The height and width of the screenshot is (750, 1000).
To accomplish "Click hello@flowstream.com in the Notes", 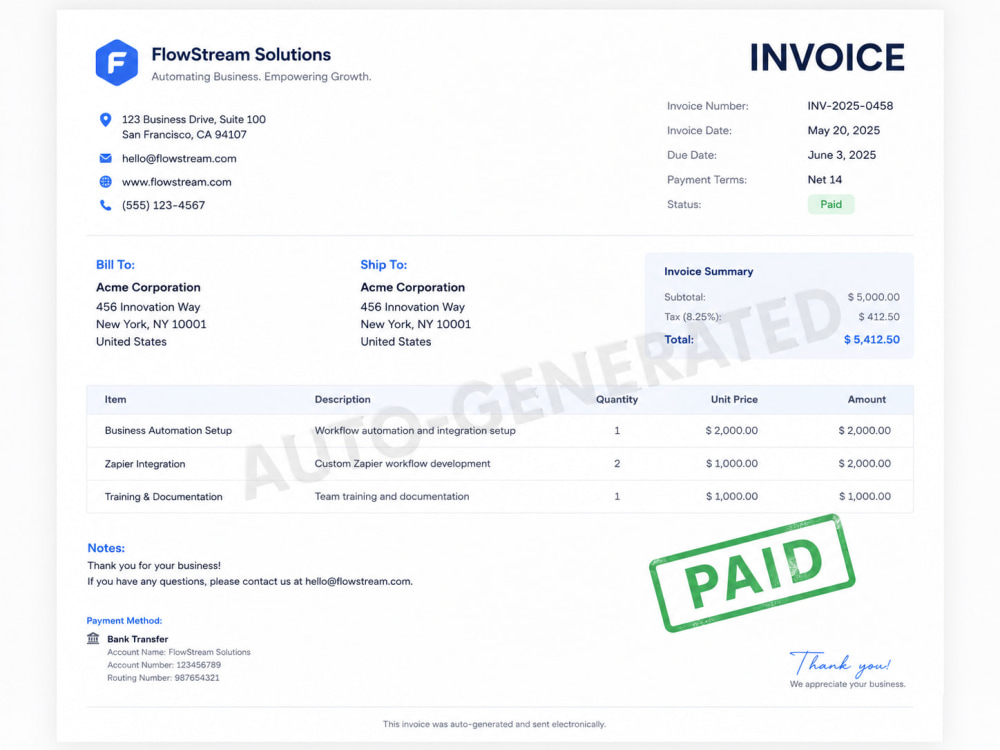I will pyautogui.click(x=358, y=581).
